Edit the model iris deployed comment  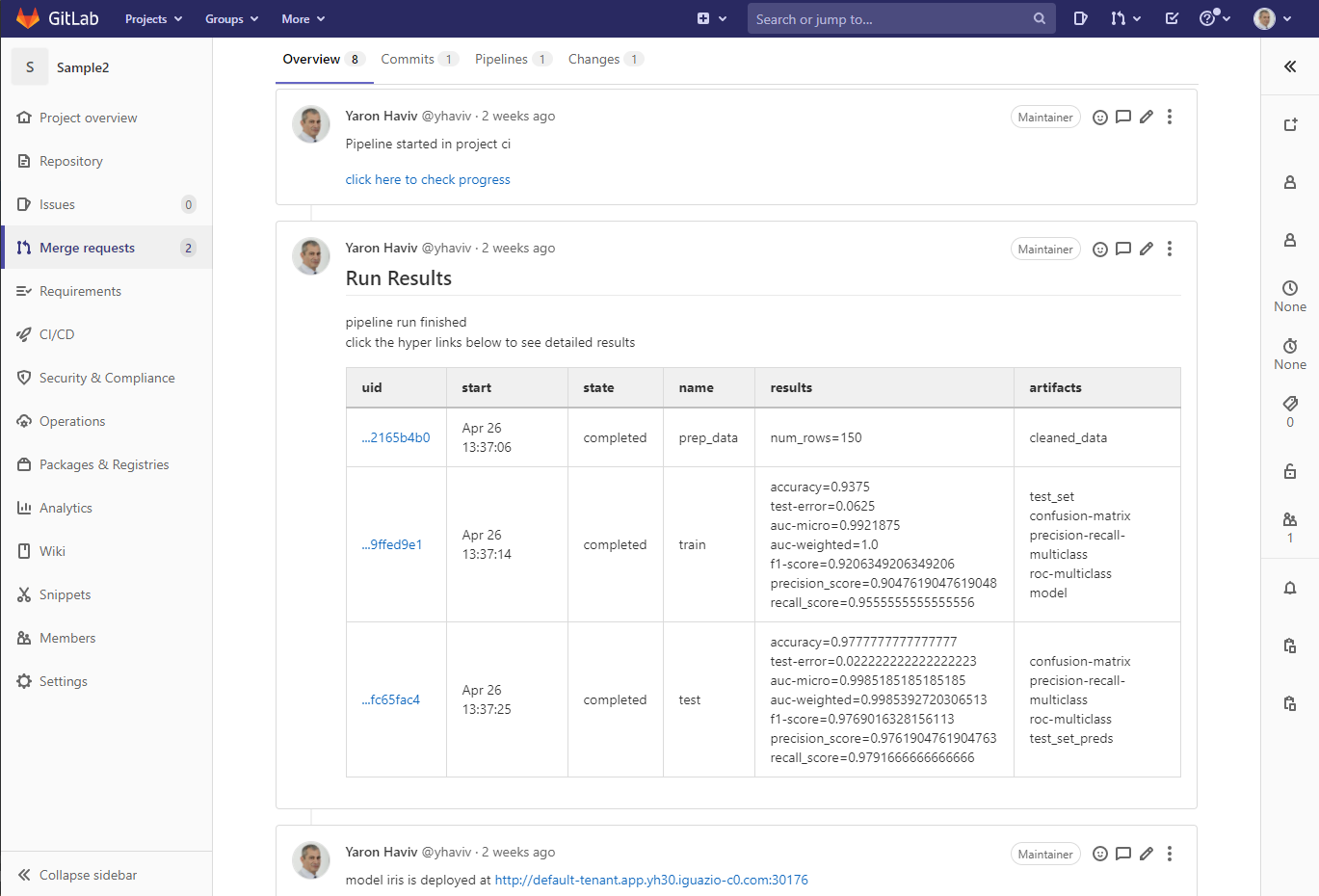tap(1146, 854)
